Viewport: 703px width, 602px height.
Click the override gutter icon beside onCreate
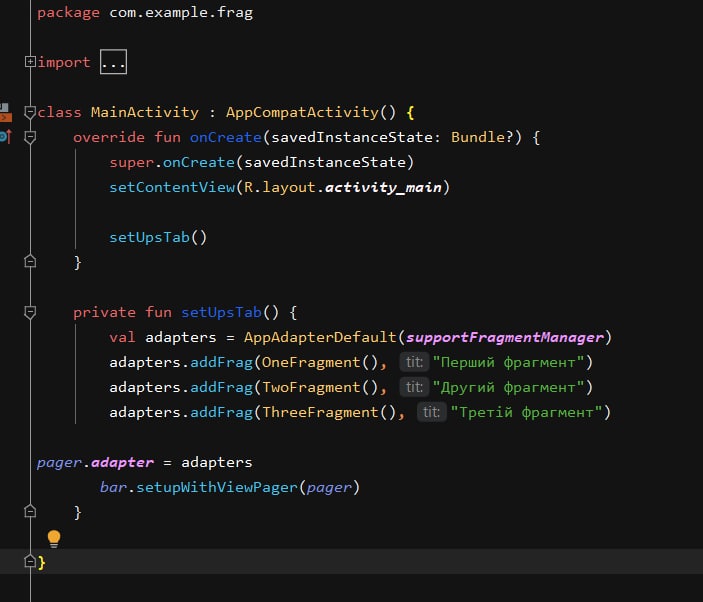click(x=6, y=136)
